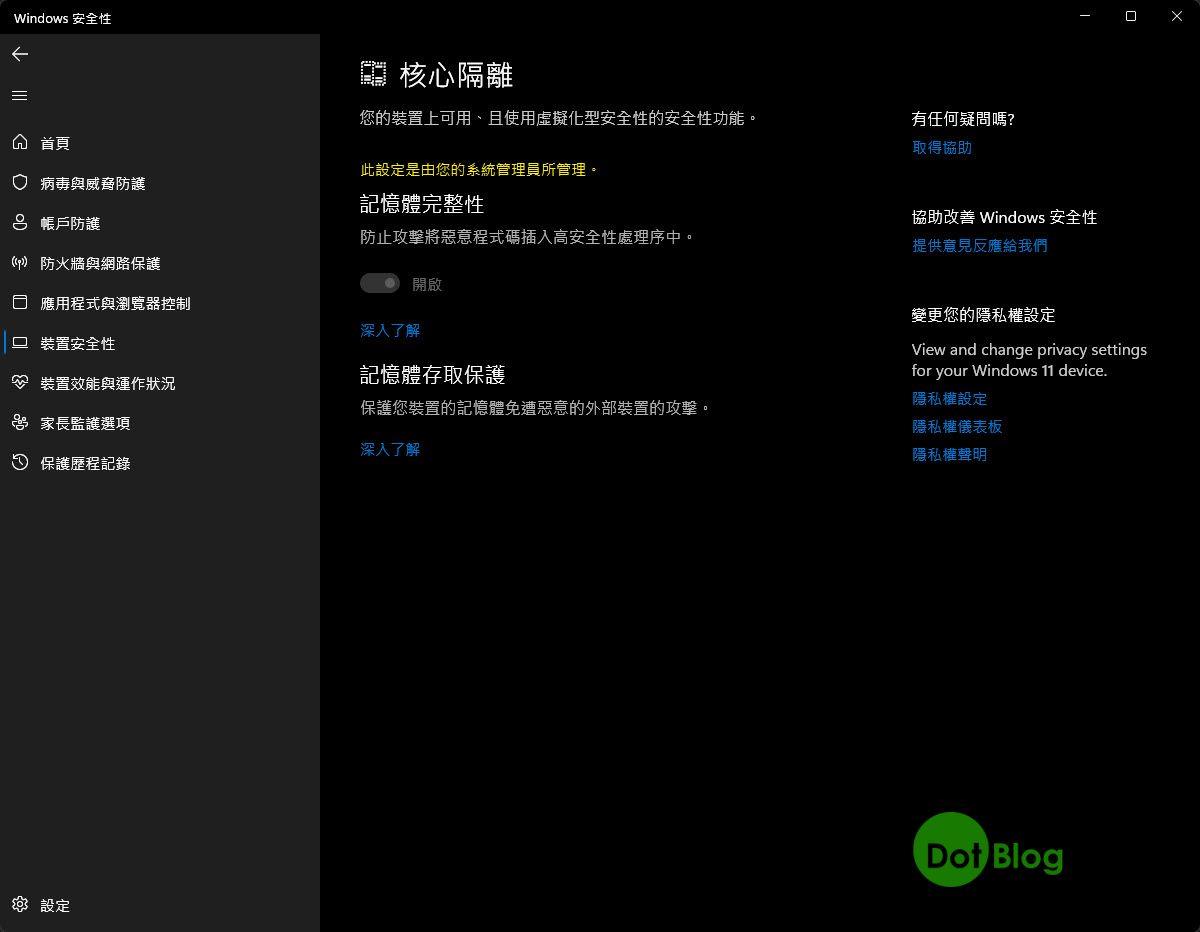Click the 設定 gear icon
1200x932 pixels.
tap(20, 905)
